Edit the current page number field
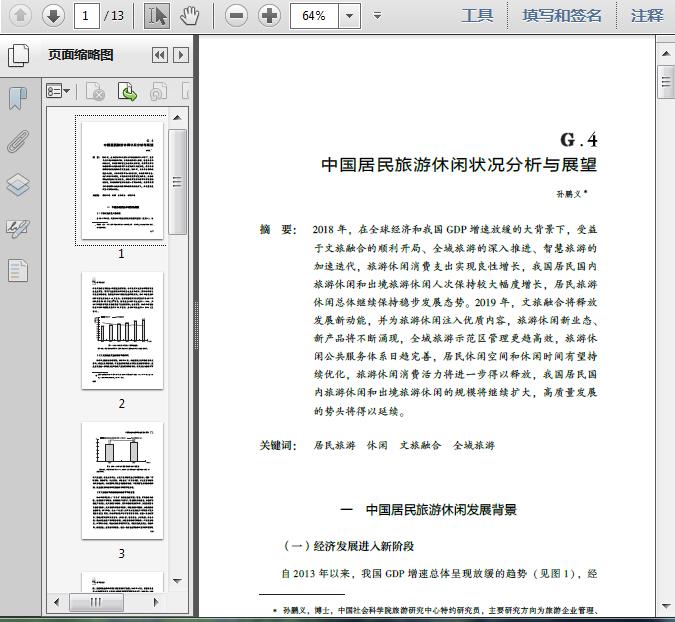The width and height of the screenshot is (675, 622). (x=87, y=16)
